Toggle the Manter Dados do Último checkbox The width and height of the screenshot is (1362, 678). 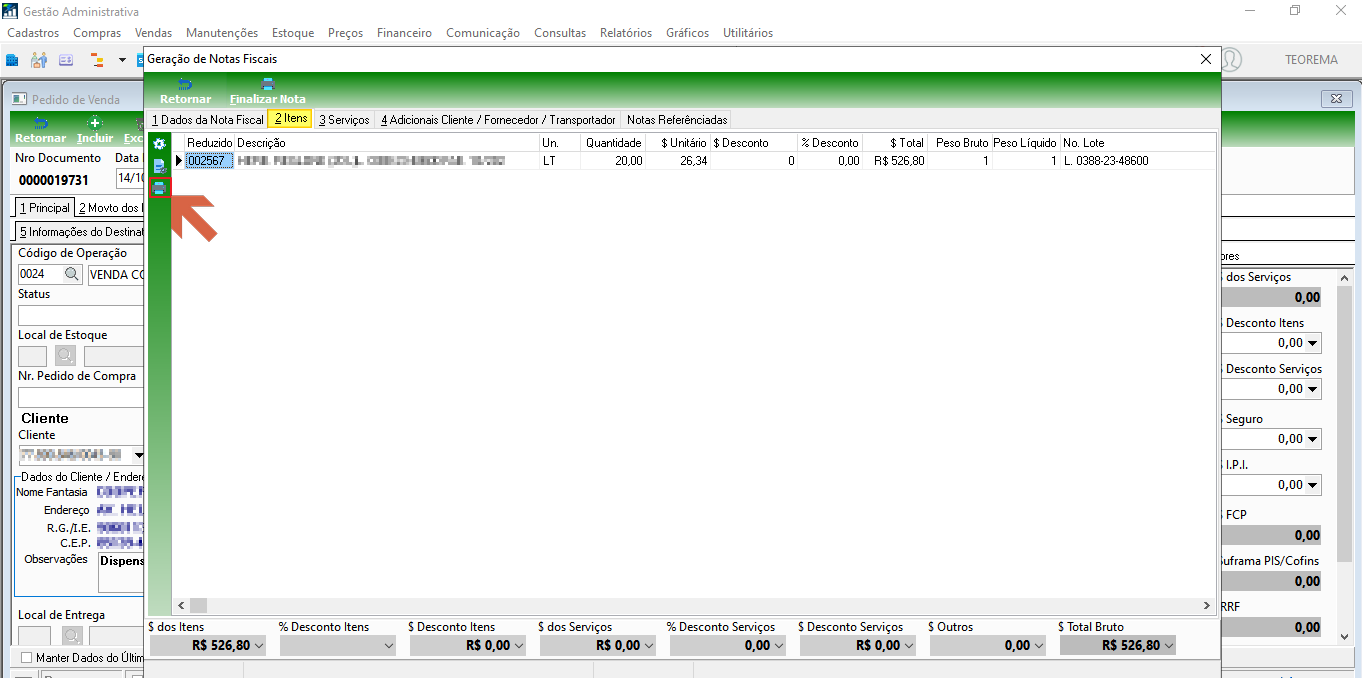point(27,658)
